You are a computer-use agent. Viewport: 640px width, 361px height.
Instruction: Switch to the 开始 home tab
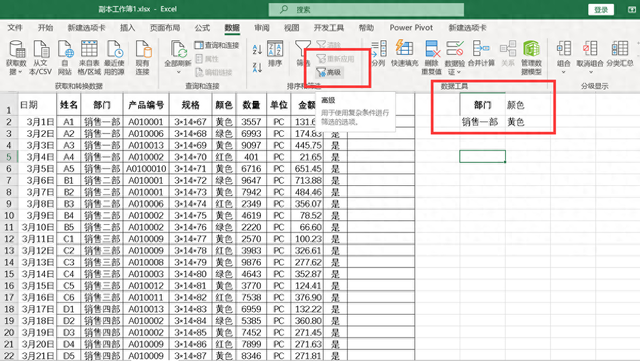point(45,28)
